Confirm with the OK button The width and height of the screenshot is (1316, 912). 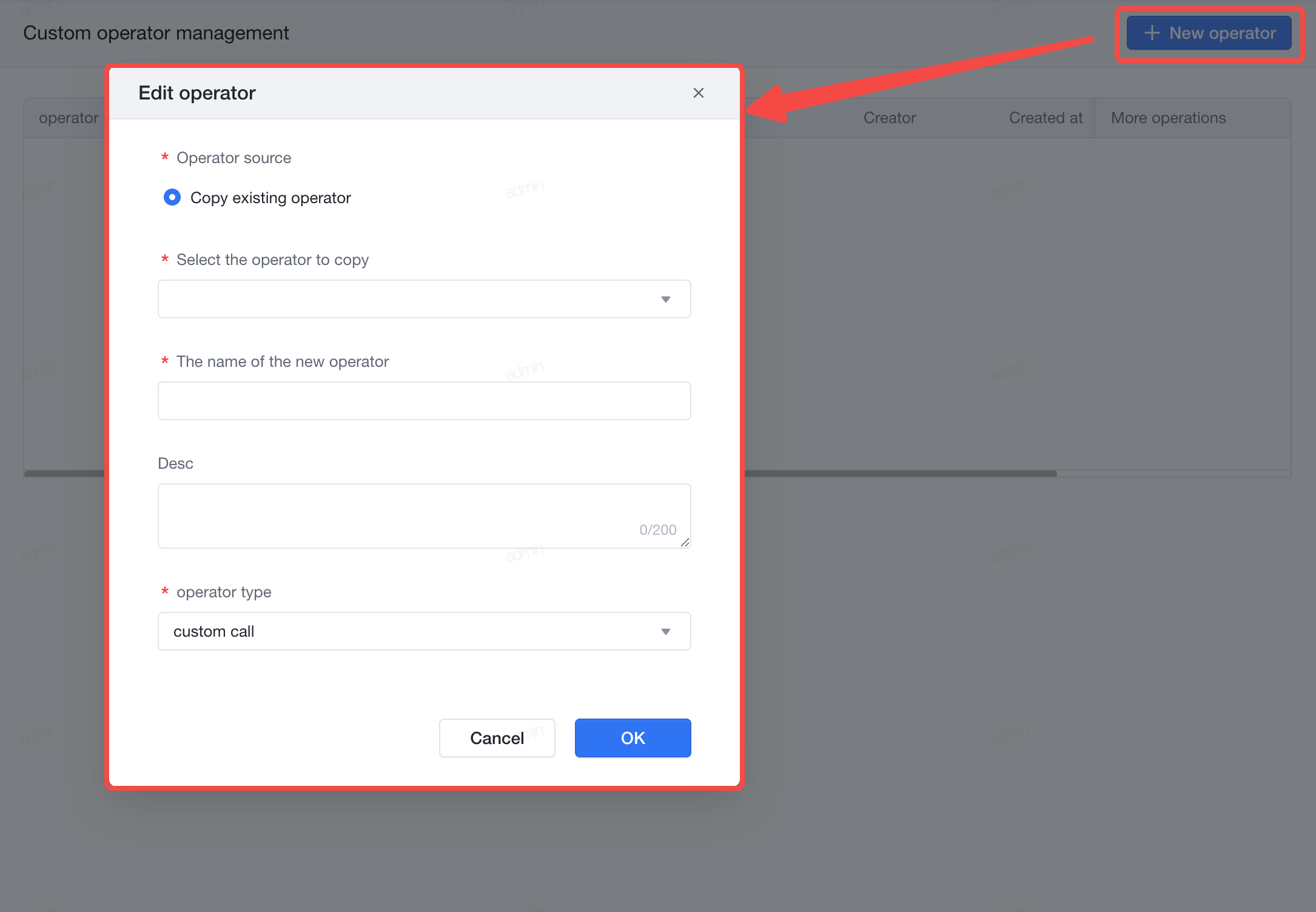pos(633,738)
